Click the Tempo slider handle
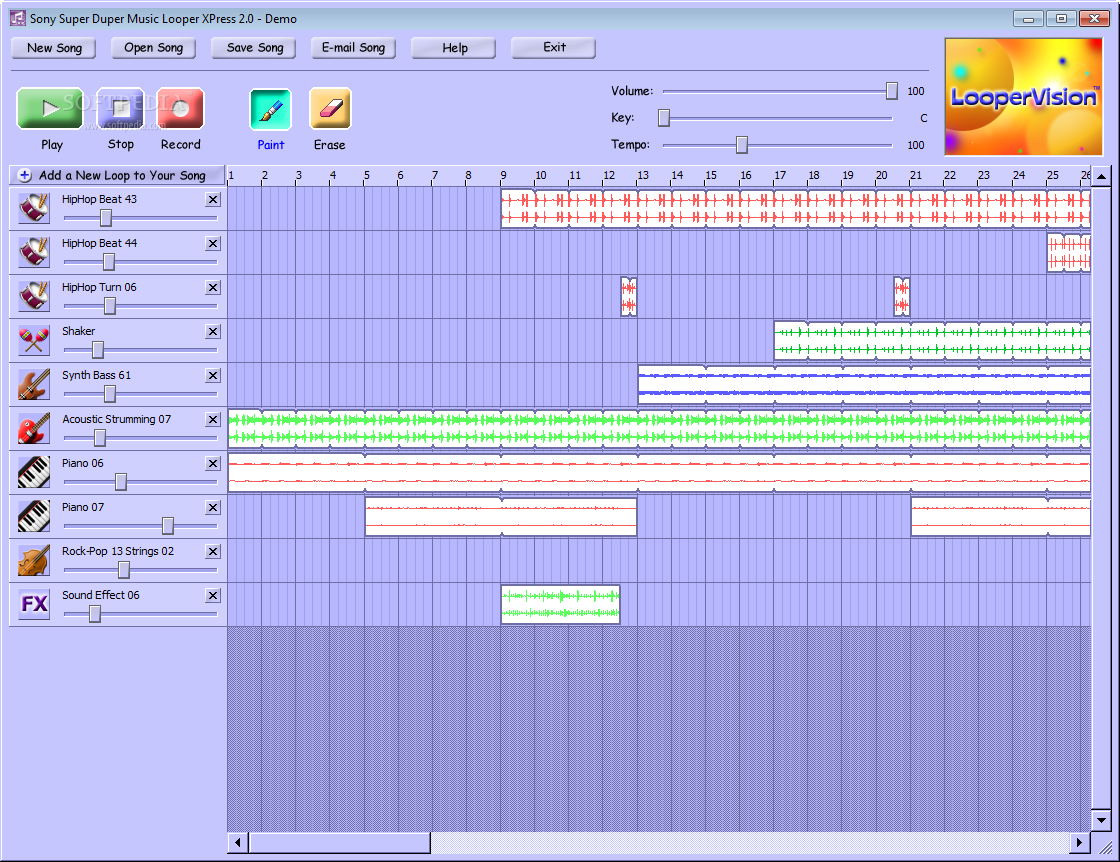 [742, 144]
